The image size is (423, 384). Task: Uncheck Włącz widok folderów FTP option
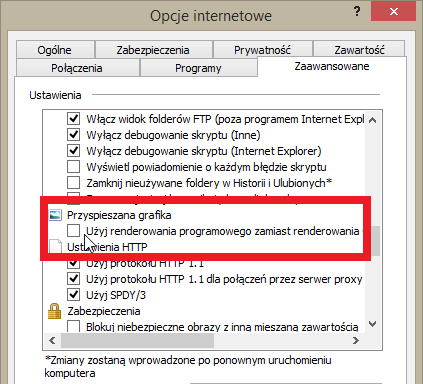[73, 119]
